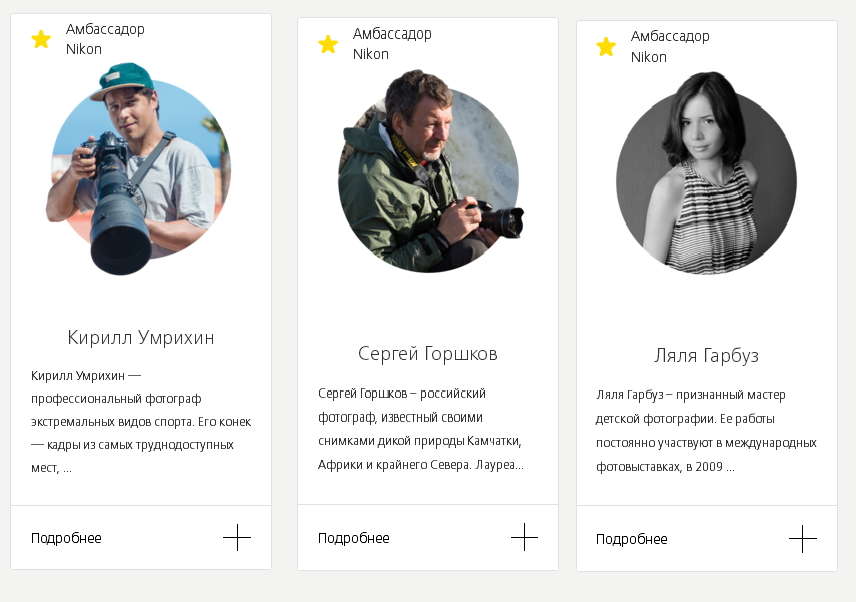Expand Сергей Горшков's card with the plus icon

tap(524, 538)
